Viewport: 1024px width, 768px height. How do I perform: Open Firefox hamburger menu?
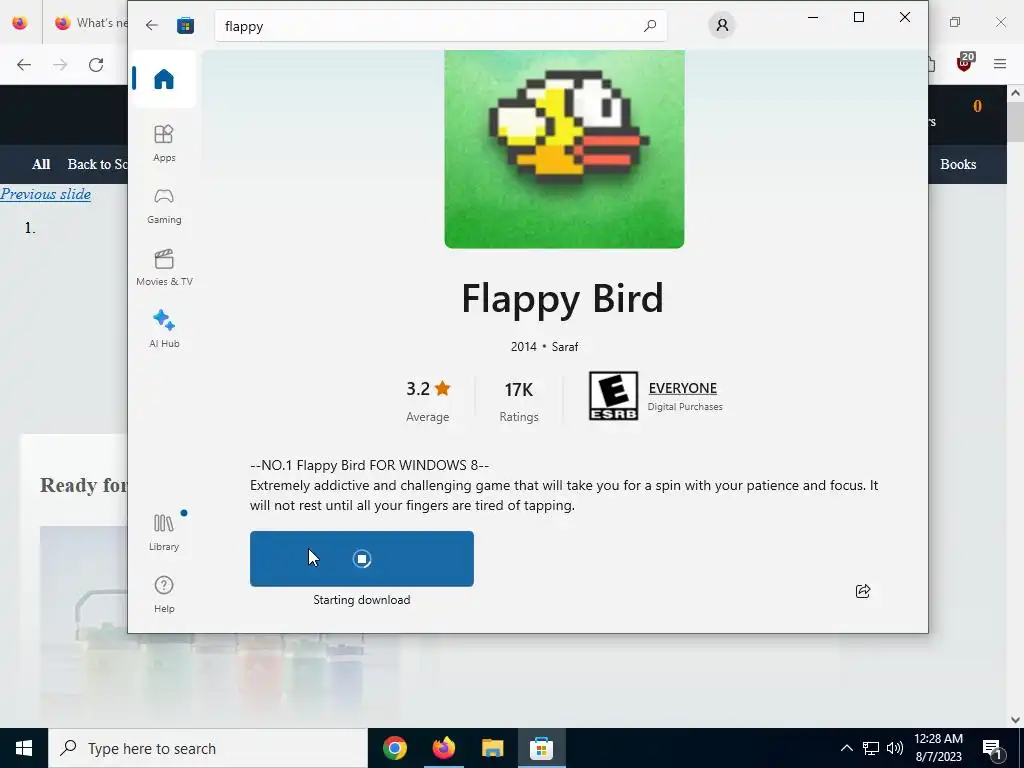(x=1000, y=64)
